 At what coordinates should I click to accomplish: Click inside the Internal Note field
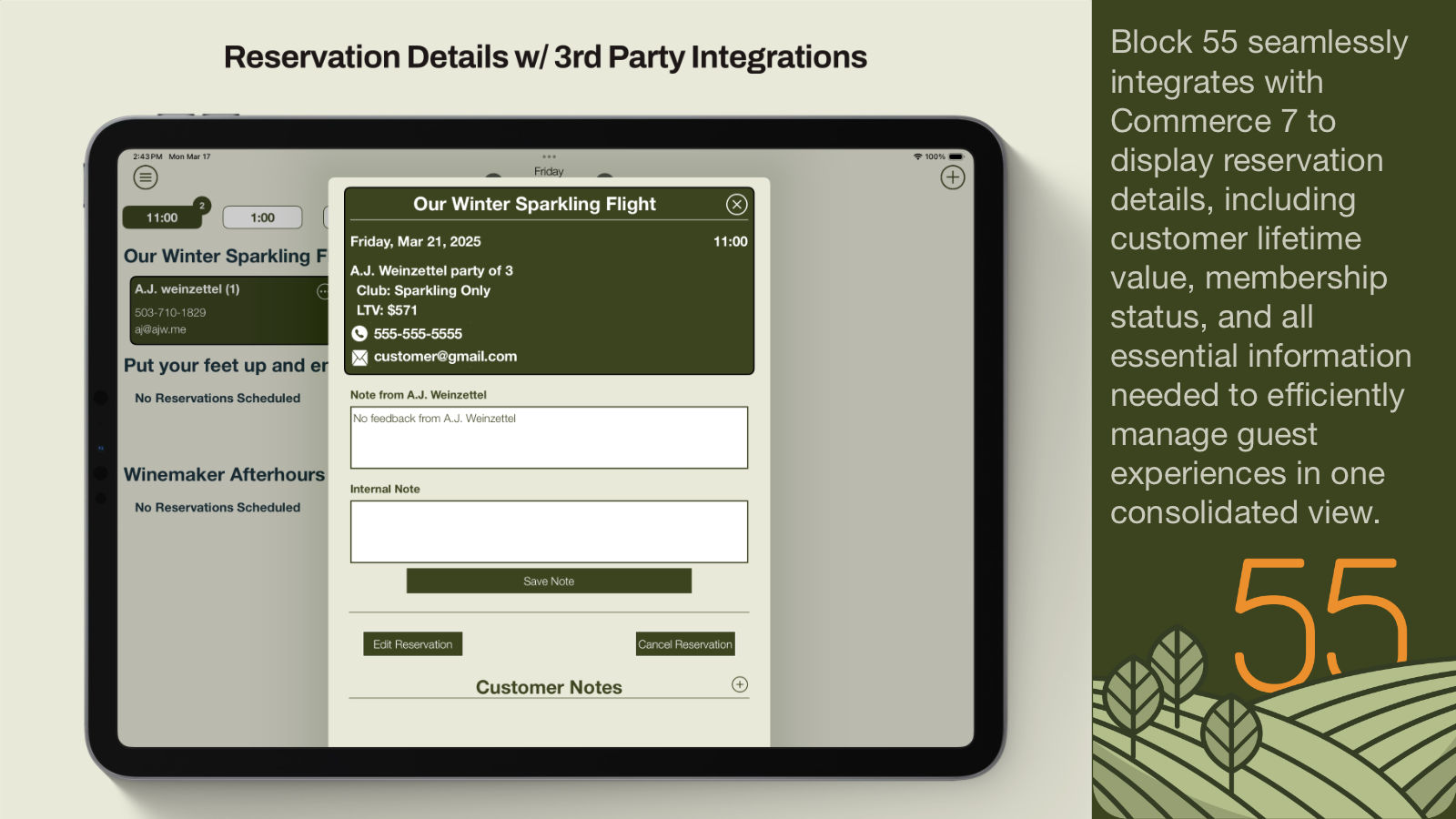[548, 531]
